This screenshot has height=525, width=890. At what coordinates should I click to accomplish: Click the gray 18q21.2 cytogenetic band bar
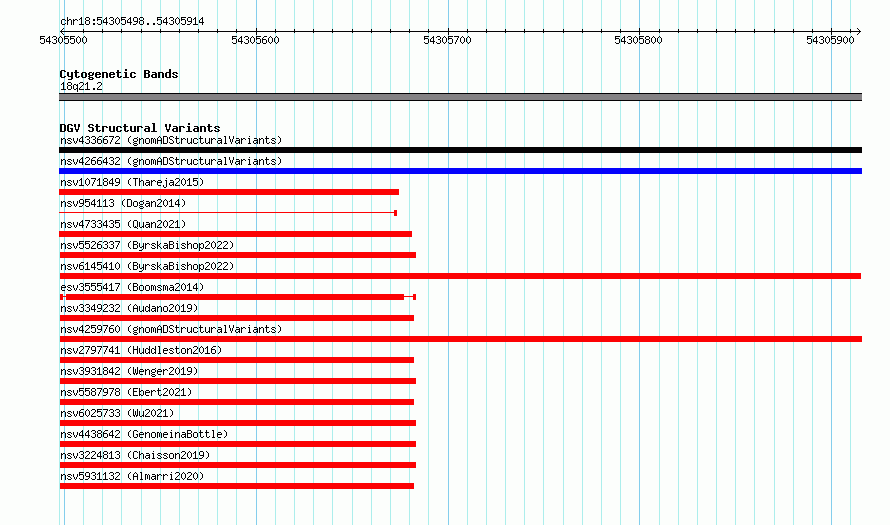460,97
